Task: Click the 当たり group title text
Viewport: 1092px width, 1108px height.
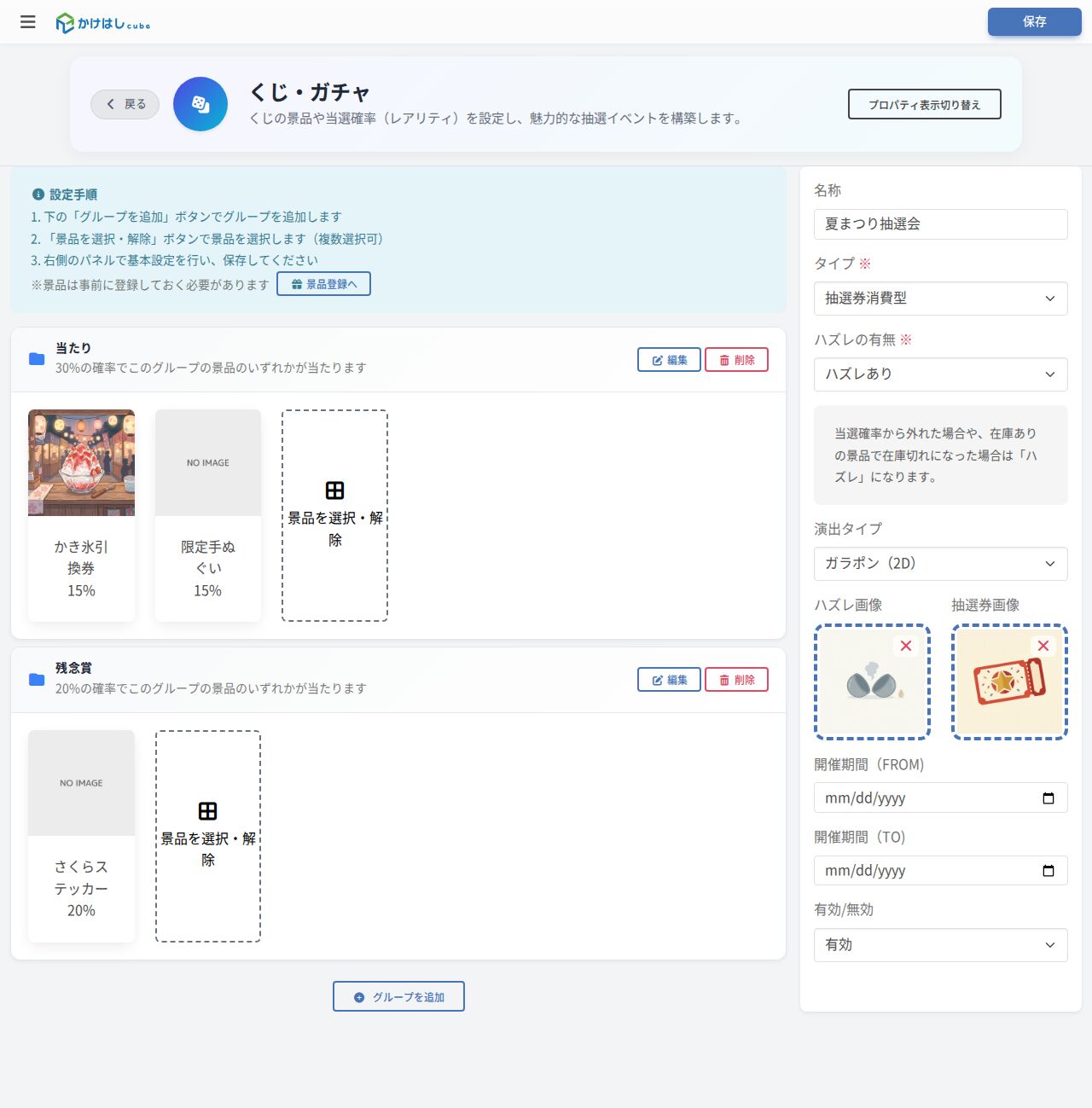Action: (73, 348)
